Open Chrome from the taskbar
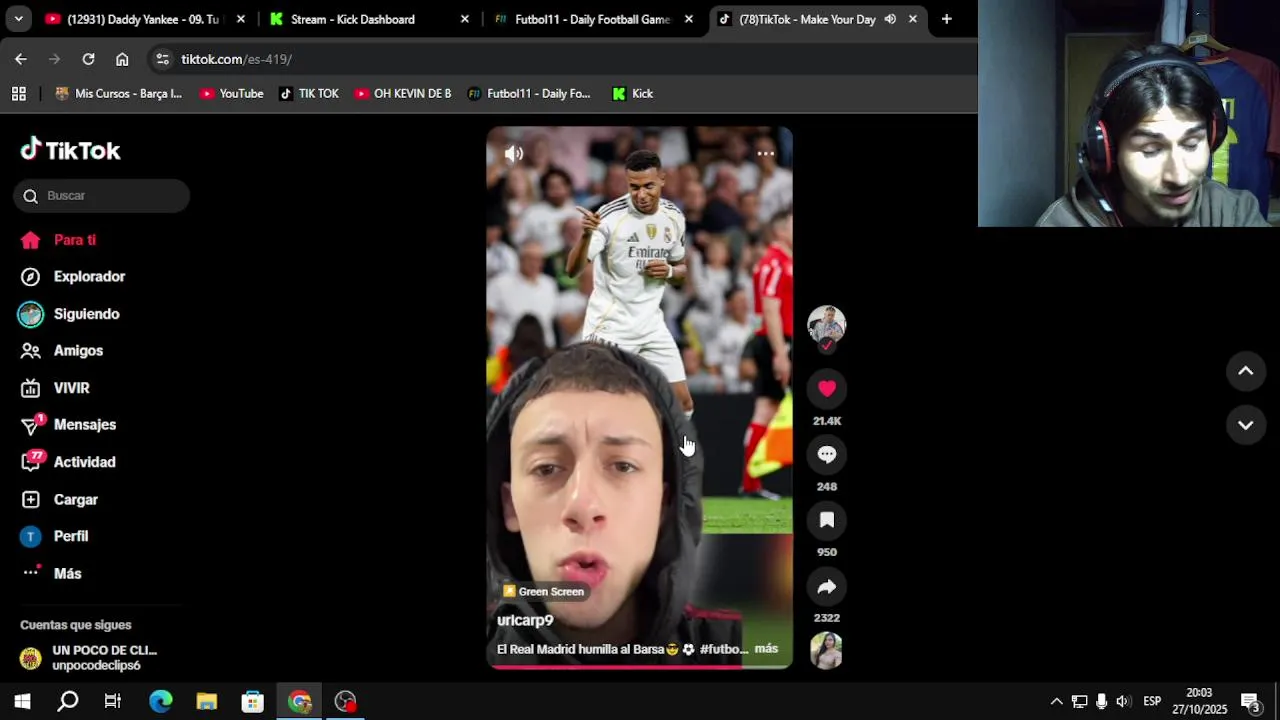The height and width of the screenshot is (720, 1280). coord(300,701)
